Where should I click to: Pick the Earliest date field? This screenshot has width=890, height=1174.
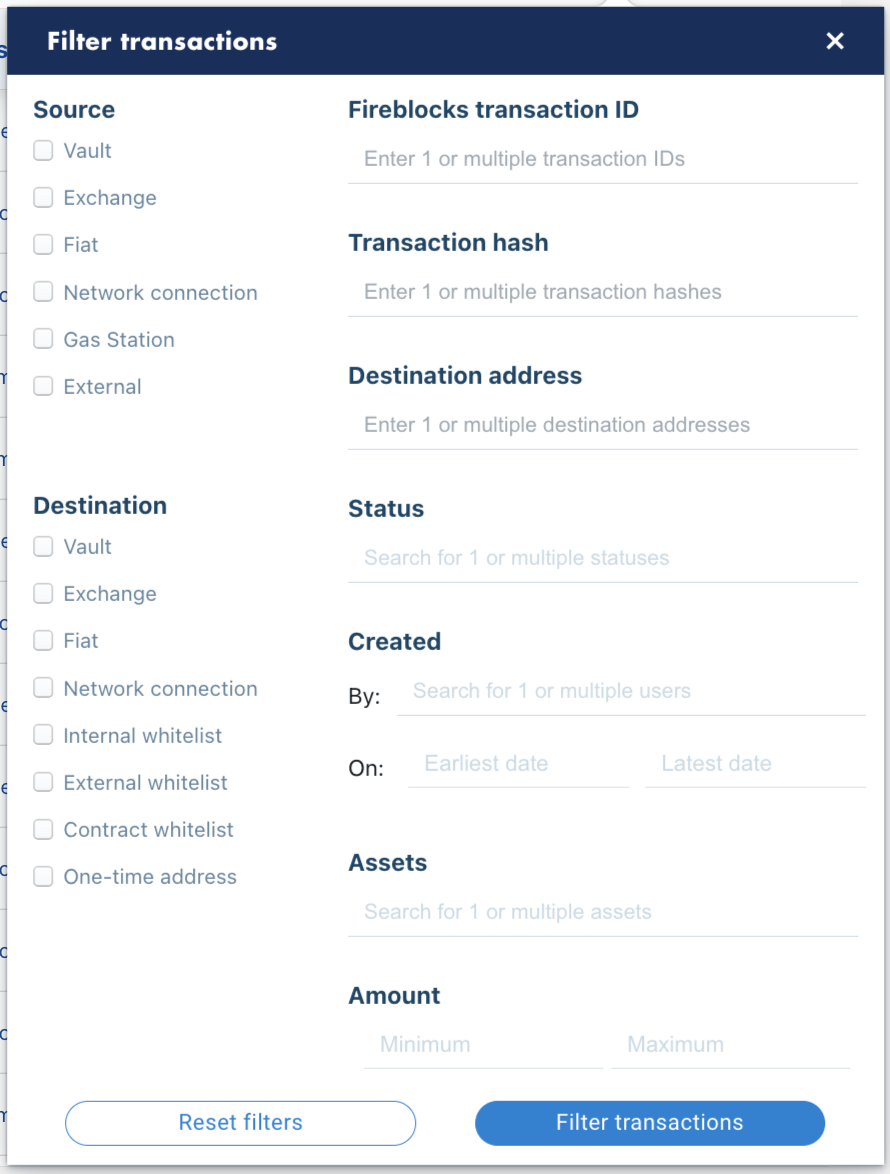click(x=518, y=764)
